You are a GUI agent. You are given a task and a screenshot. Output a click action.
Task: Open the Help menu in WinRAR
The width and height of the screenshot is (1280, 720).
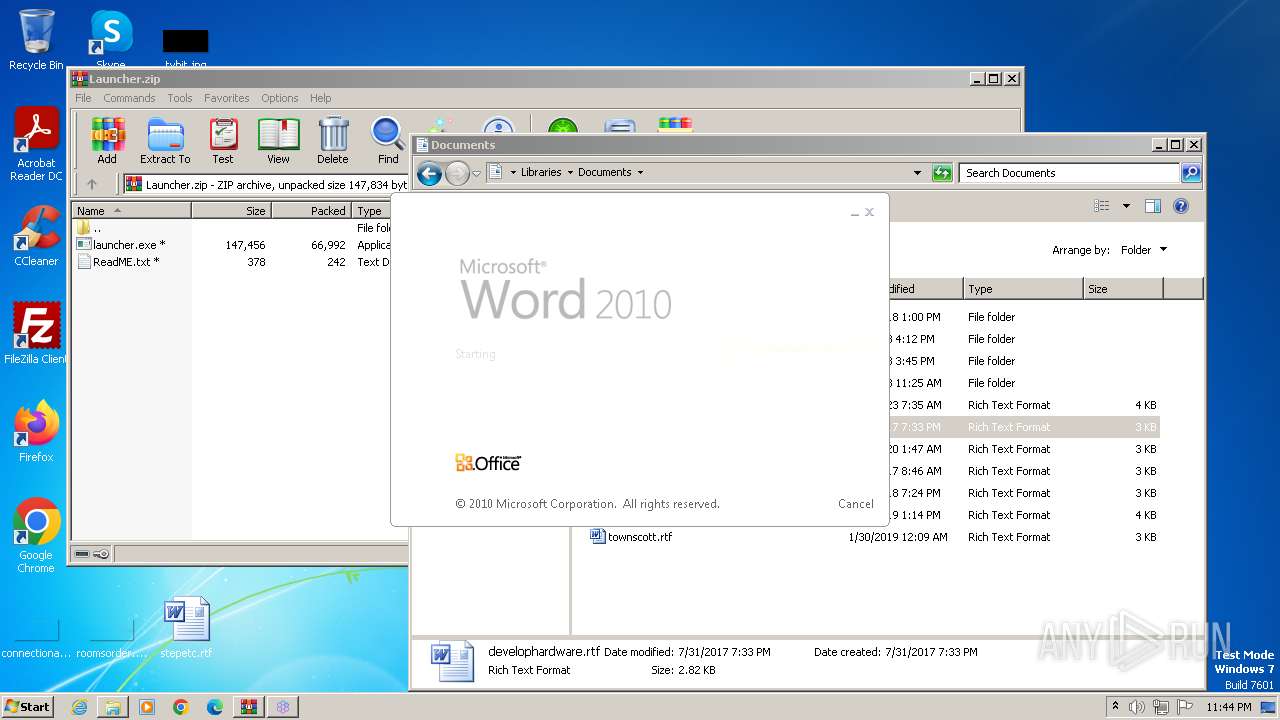pos(320,98)
